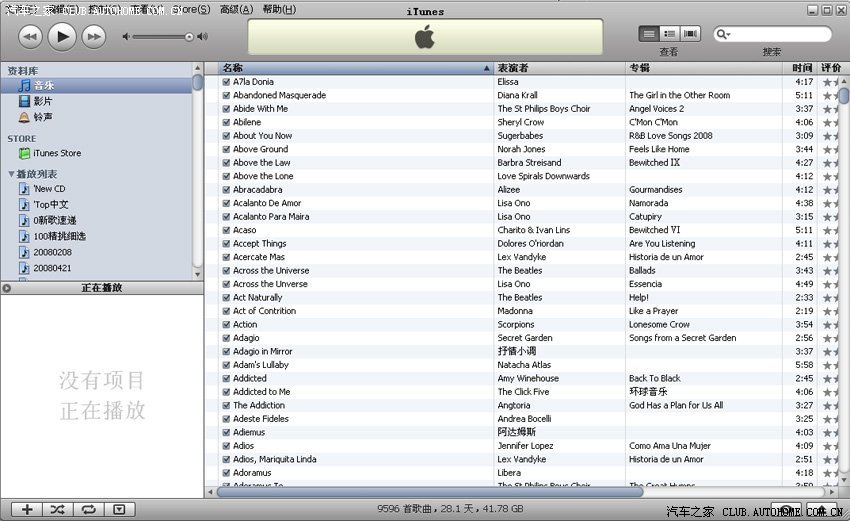The width and height of the screenshot is (850, 521).
Task: Click the previous track rewind button
Action: [x=29, y=37]
